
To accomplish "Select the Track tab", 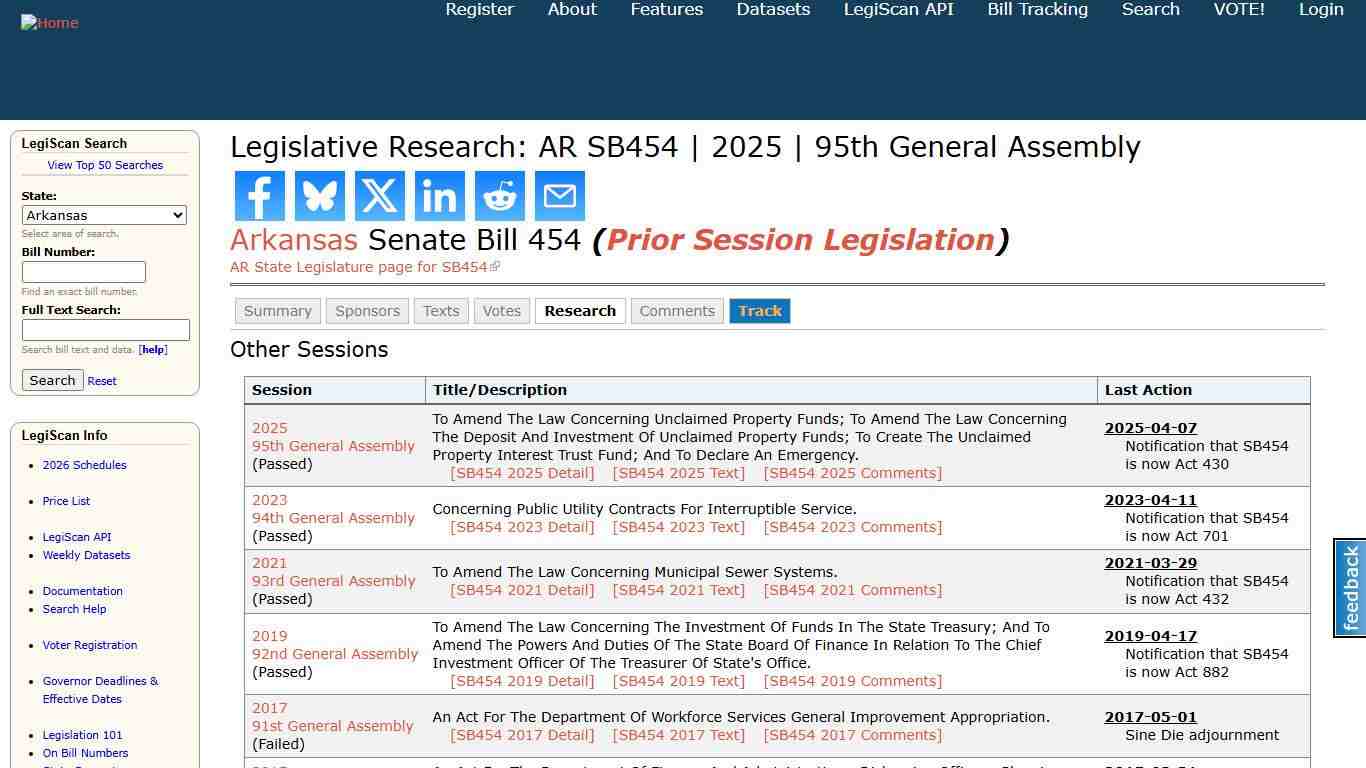I will 760,311.
